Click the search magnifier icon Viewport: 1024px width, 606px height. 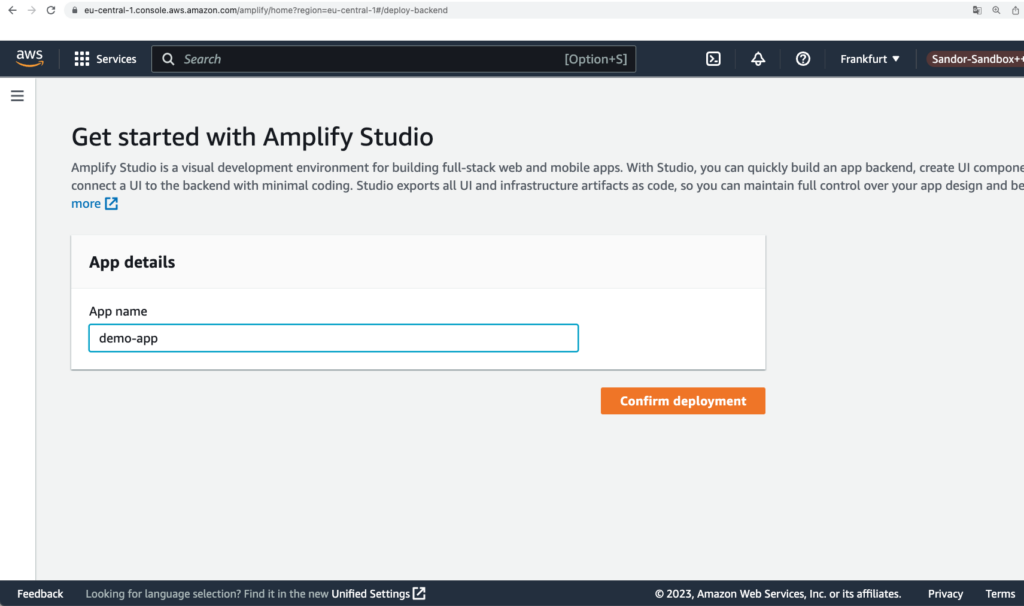(x=168, y=59)
